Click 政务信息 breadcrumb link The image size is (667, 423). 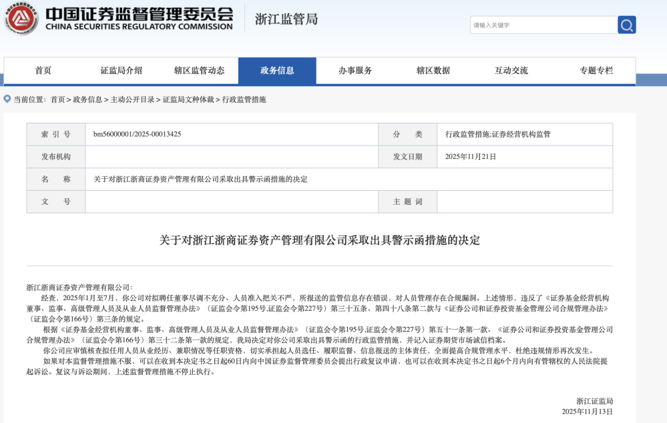pos(88,100)
